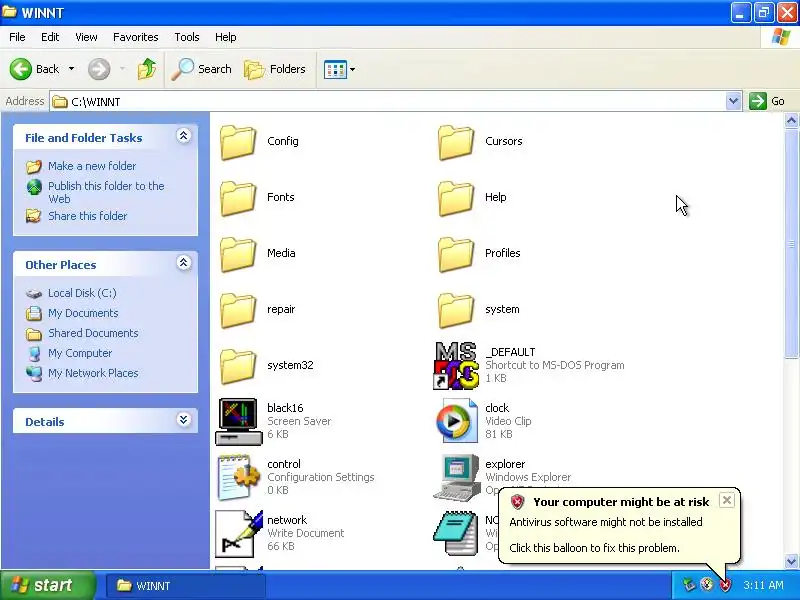Image resolution: width=800 pixels, height=600 pixels.
Task: Open the Back history dropdown arrow
Action: coord(71,69)
